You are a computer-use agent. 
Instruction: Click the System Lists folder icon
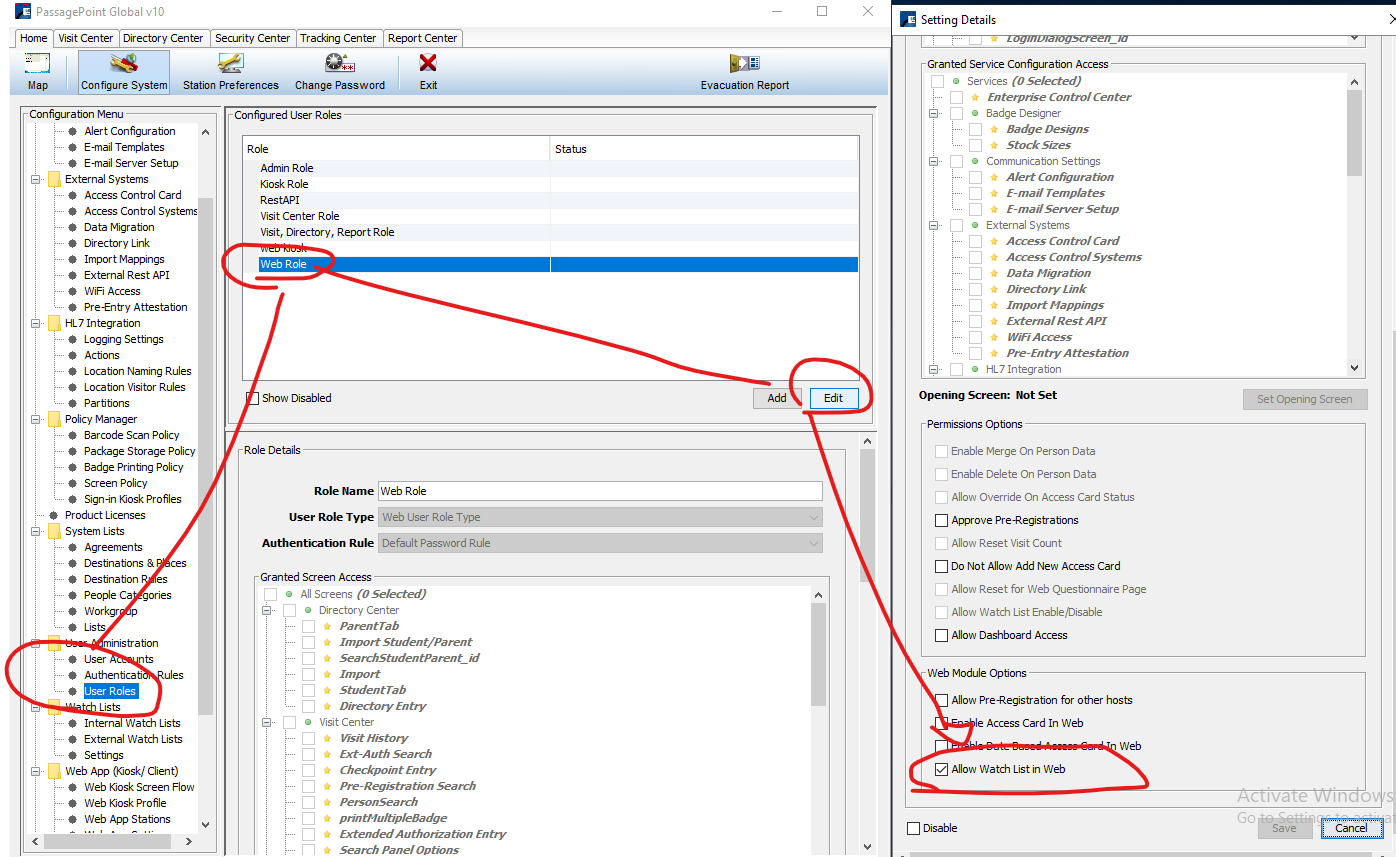pos(53,531)
